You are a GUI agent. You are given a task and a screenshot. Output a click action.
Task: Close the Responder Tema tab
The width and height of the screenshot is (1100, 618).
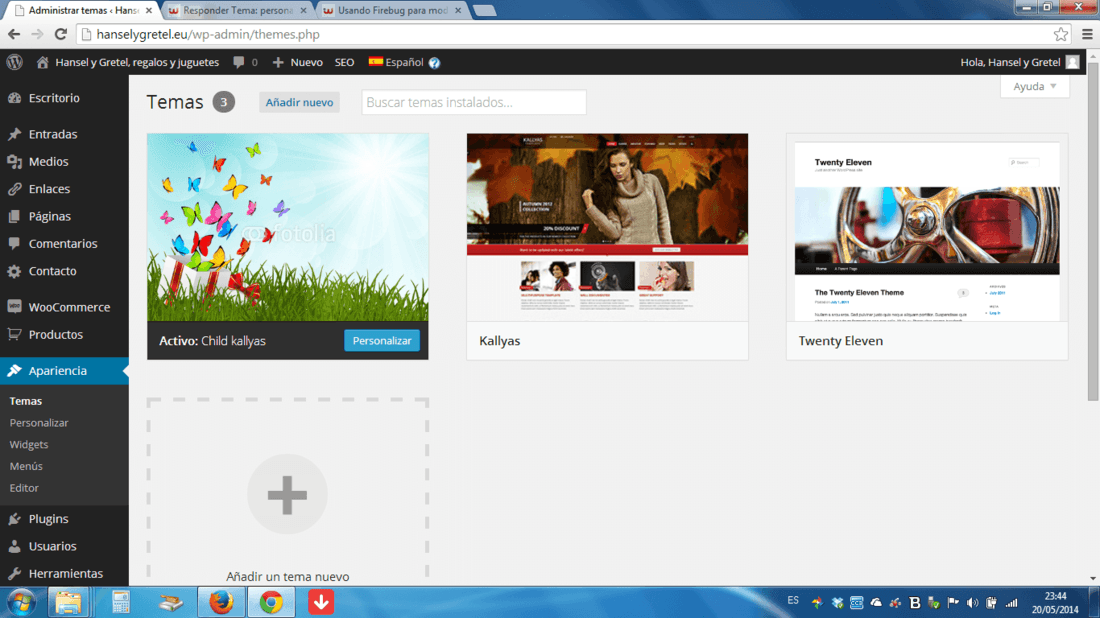(304, 11)
